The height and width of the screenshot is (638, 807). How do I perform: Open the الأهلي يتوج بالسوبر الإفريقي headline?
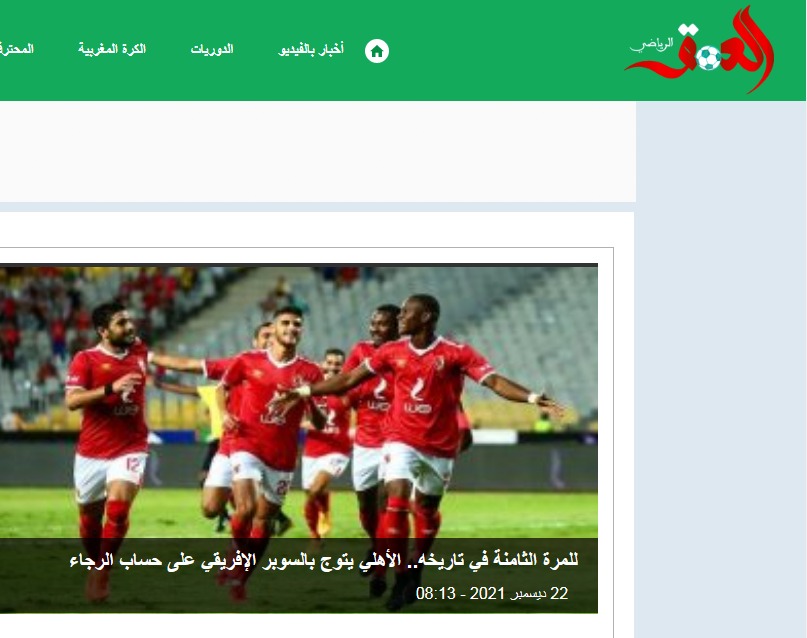324,560
